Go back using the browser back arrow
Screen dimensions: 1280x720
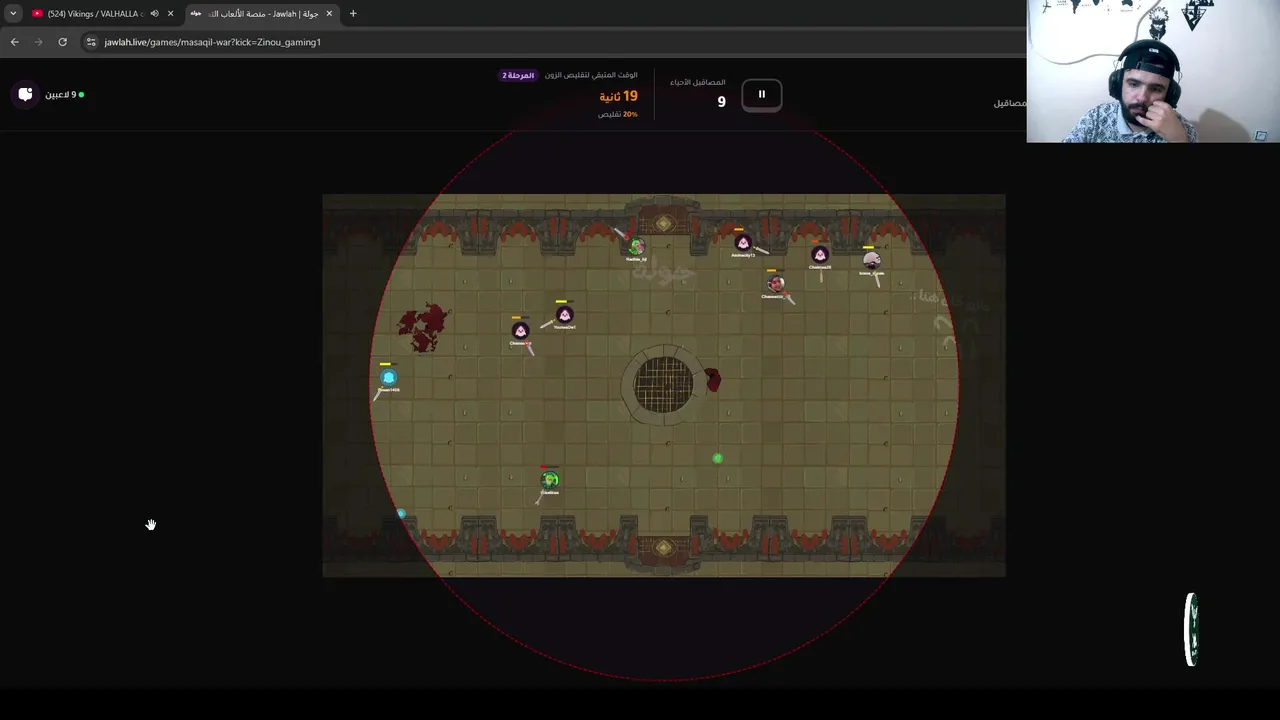14,42
